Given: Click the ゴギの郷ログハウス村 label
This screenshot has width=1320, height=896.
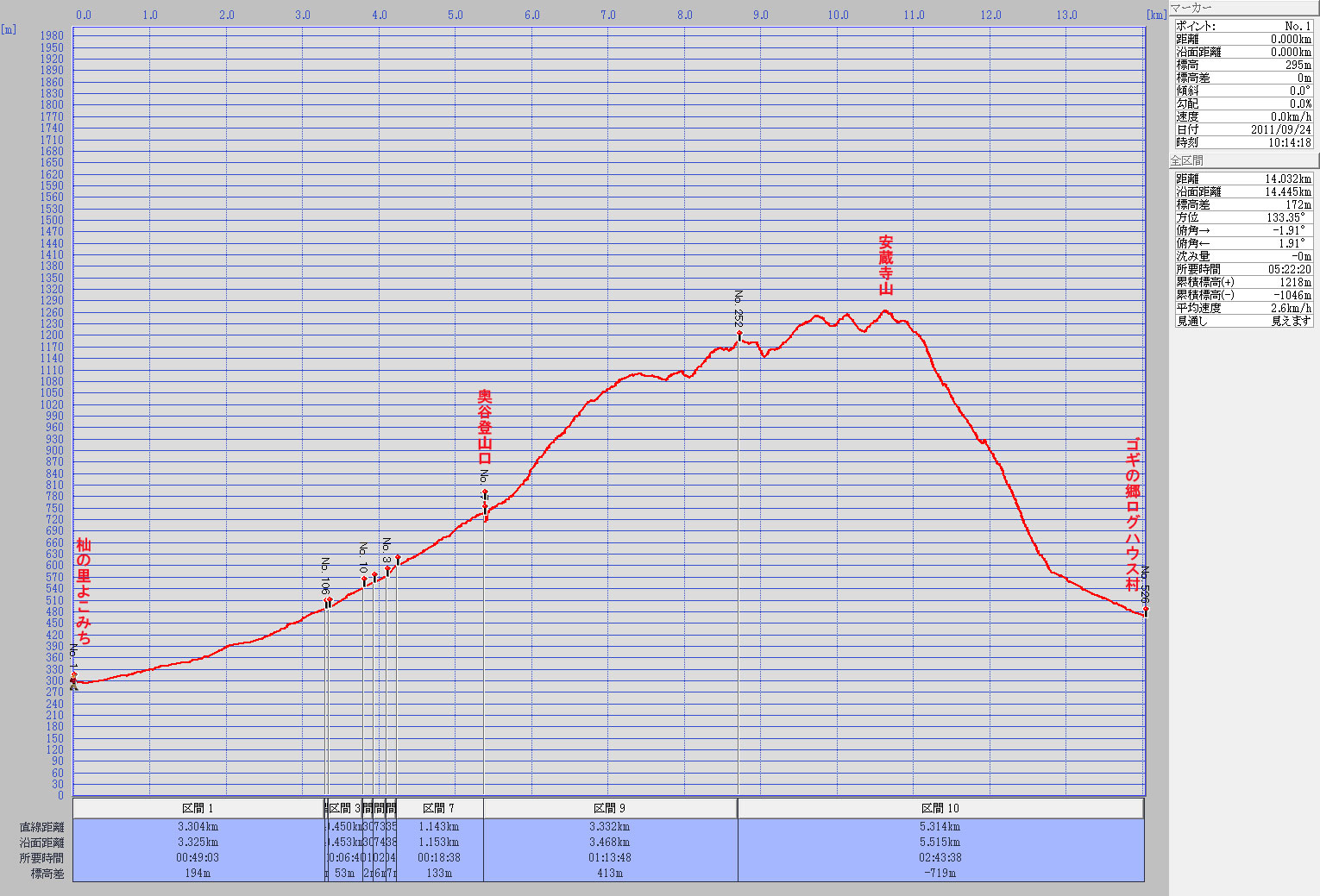Looking at the screenshot, I should click(x=1132, y=514).
